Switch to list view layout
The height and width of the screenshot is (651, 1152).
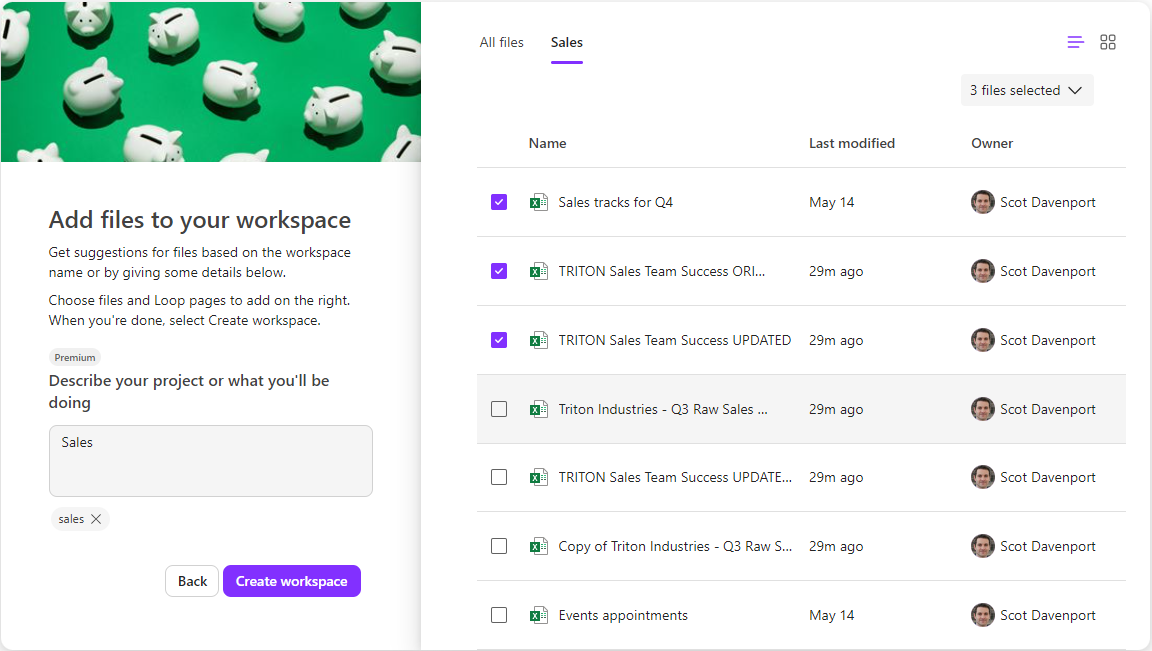click(x=1075, y=42)
